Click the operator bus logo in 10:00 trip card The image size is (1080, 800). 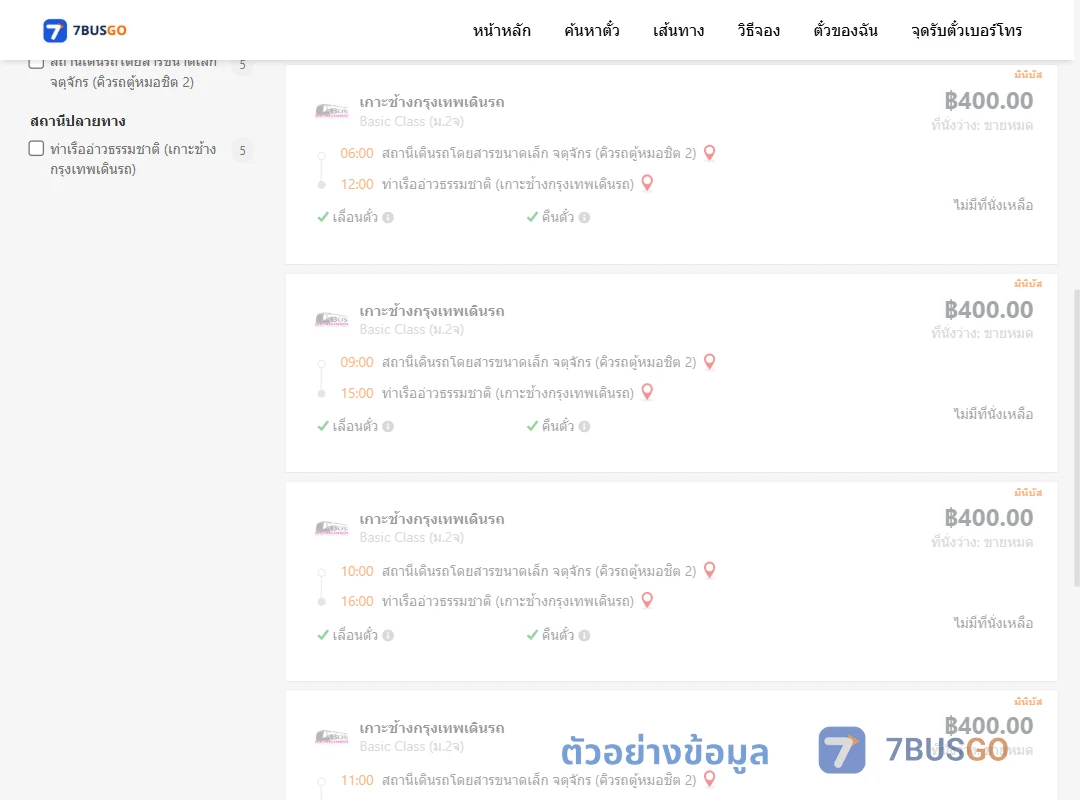[x=331, y=529]
